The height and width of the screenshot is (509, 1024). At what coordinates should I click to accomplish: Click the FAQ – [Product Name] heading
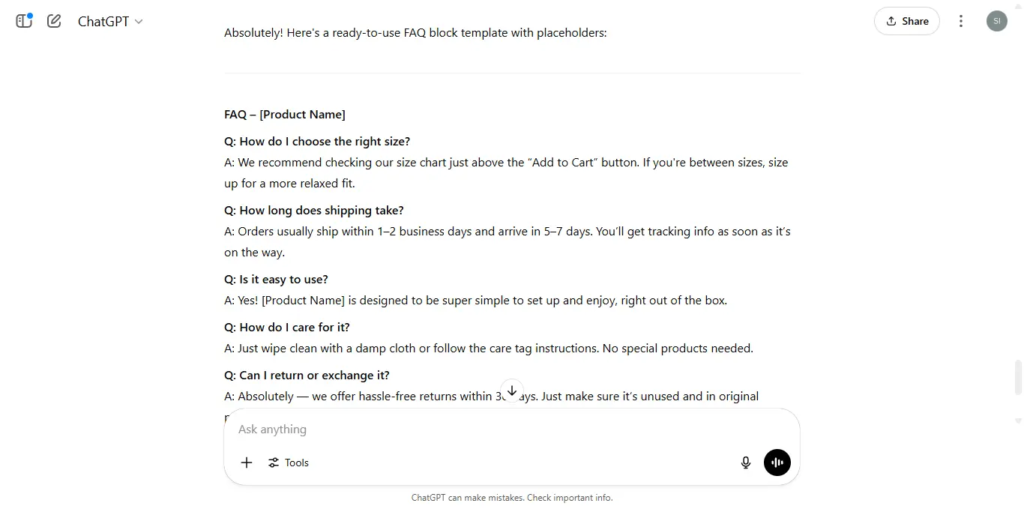285,114
